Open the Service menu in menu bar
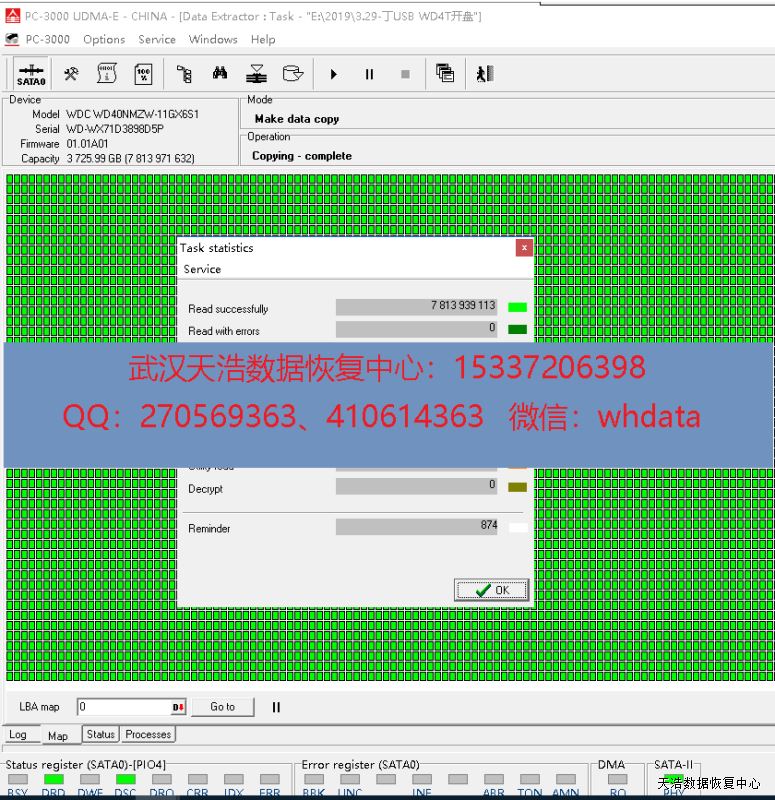The image size is (775, 800). 157,39
